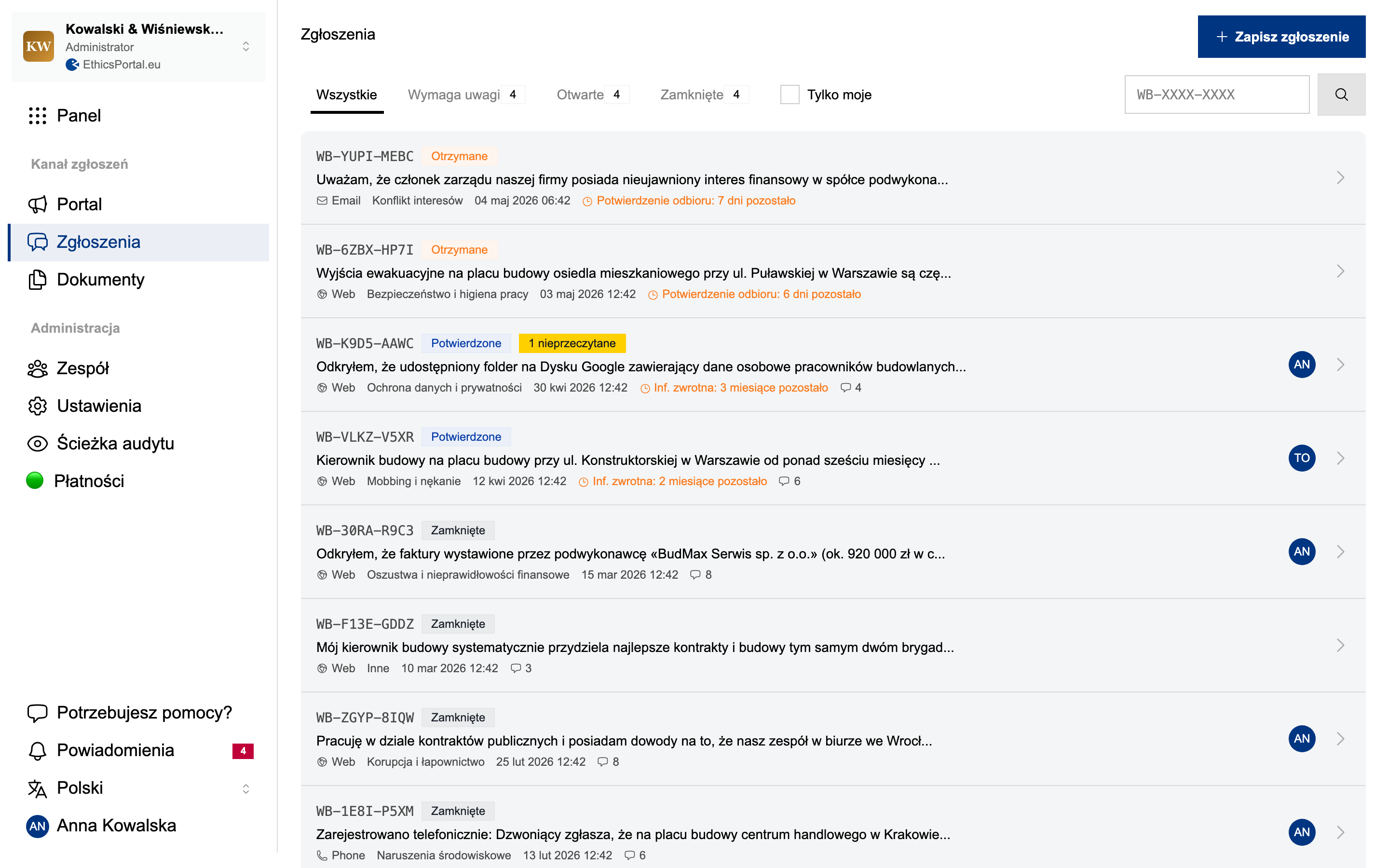The width and height of the screenshot is (1389, 868).
Task: Open report WB-F13E-GDDZ via its chevron
Action: click(1340, 646)
